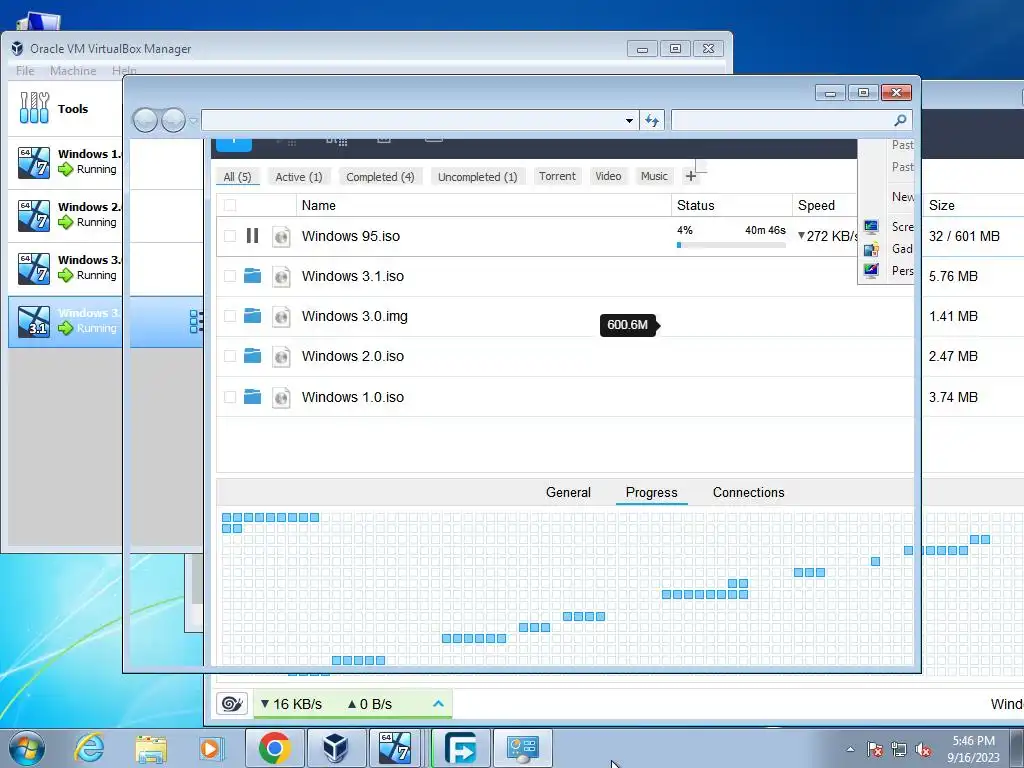Add a new filter tag with plus
The image size is (1024, 768).
point(690,176)
